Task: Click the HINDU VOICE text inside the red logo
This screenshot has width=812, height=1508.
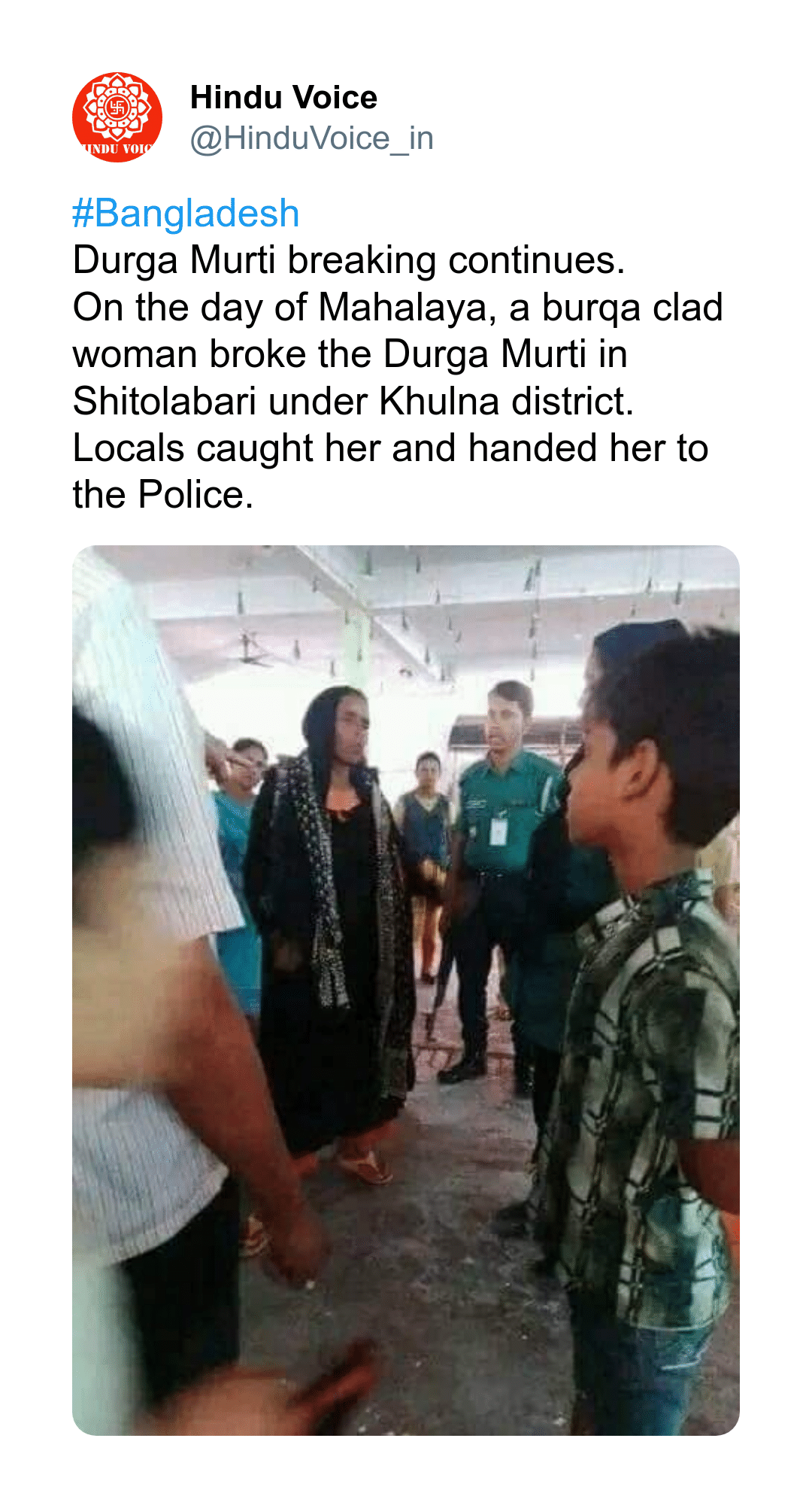Action: (x=117, y=148)
